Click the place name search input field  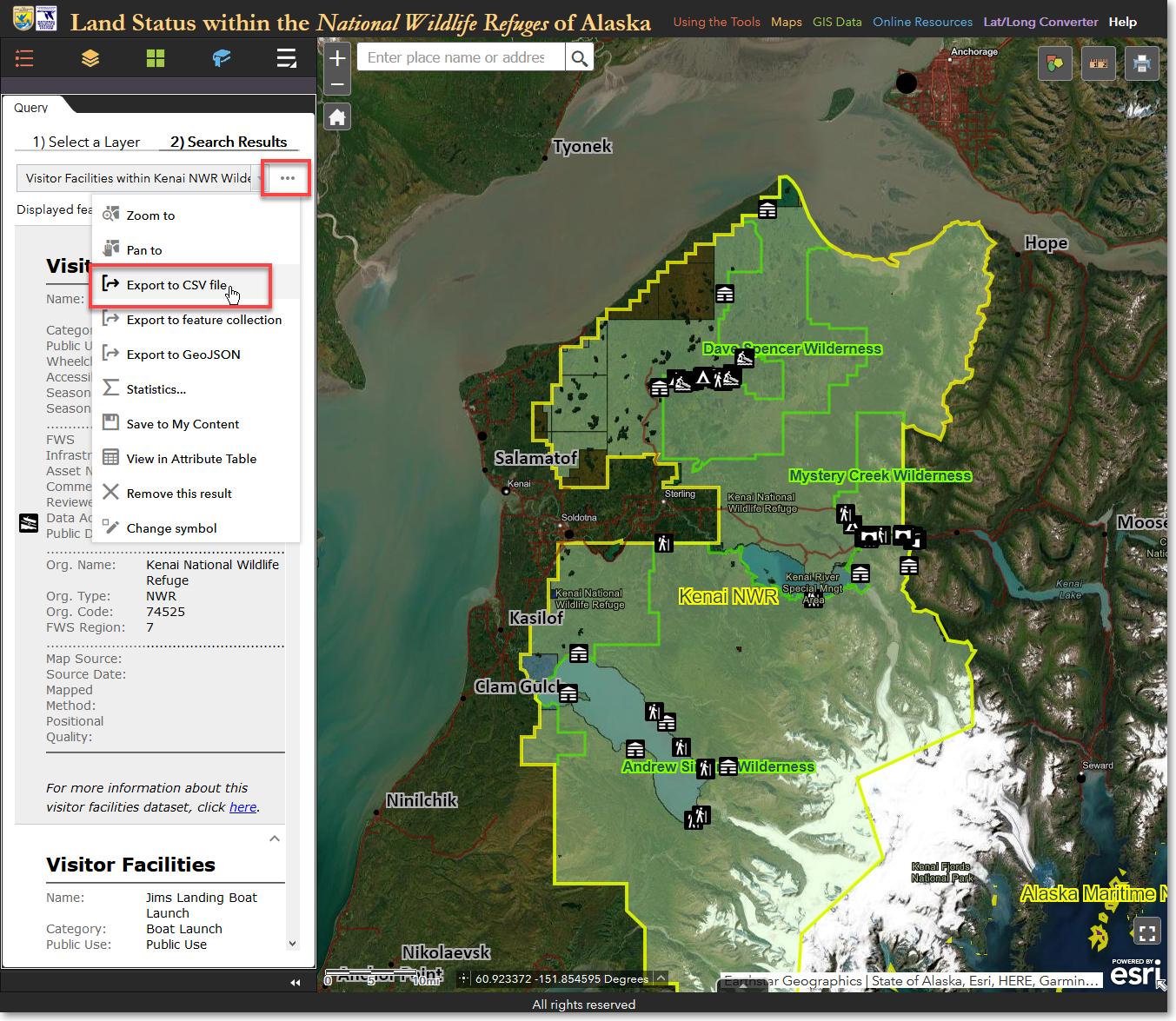(460, 58)
